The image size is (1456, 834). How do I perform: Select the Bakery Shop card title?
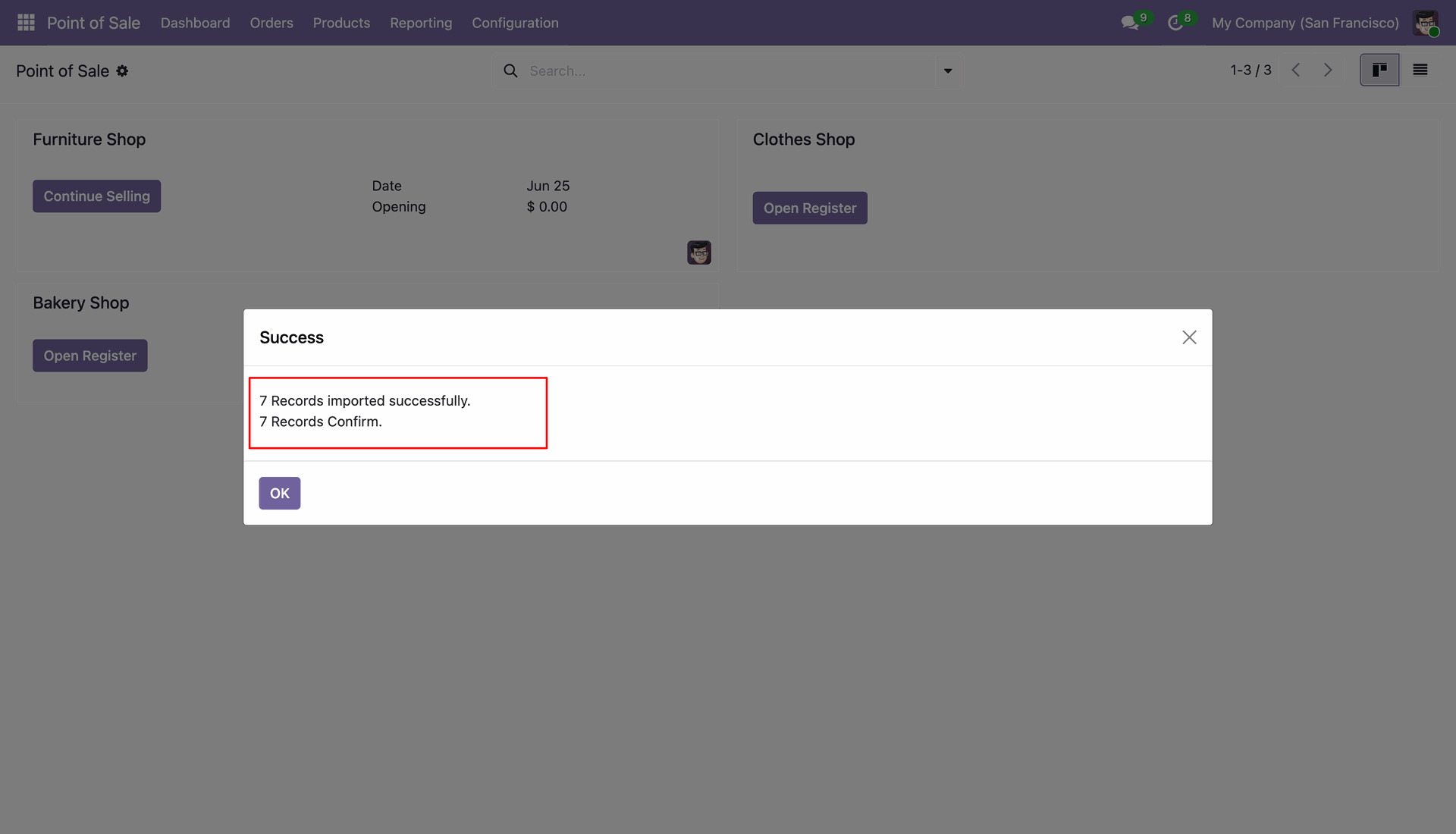point(80,303)
